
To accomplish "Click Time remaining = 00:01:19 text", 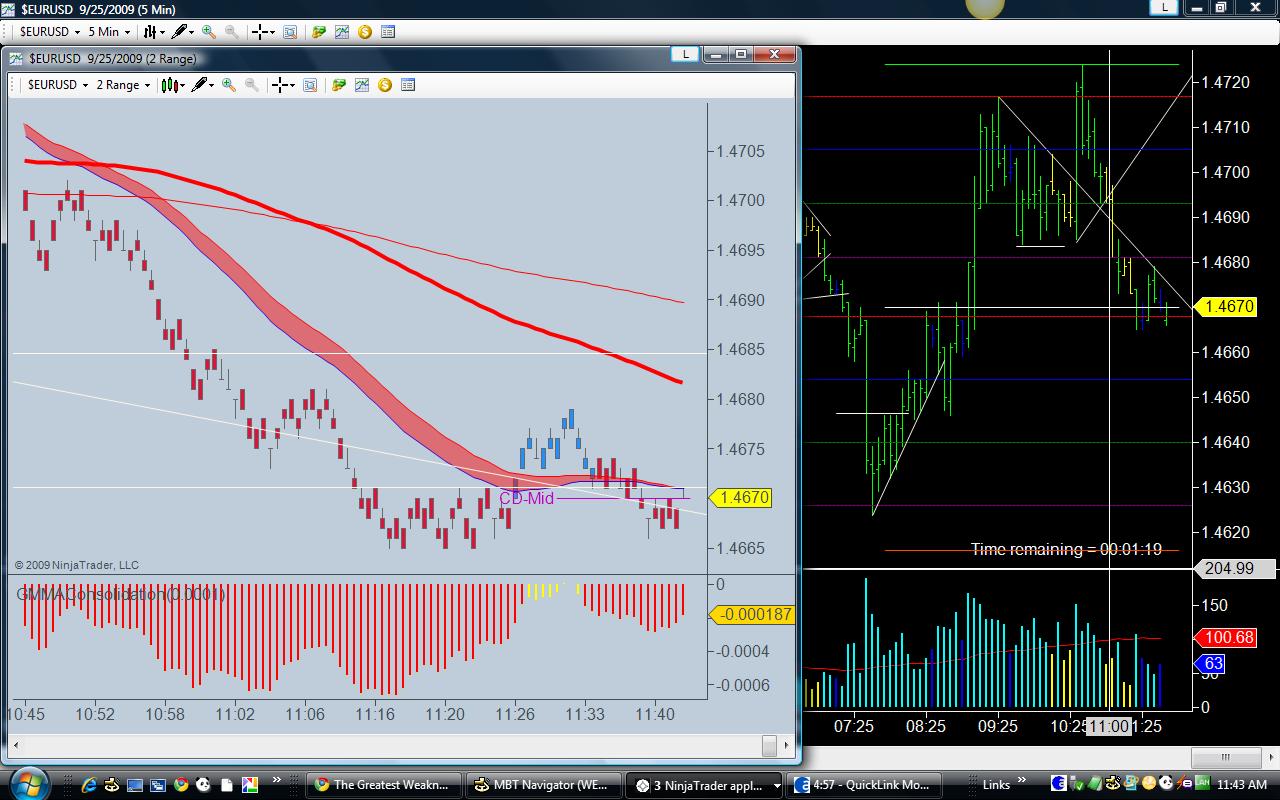I will coord(1066,549).
